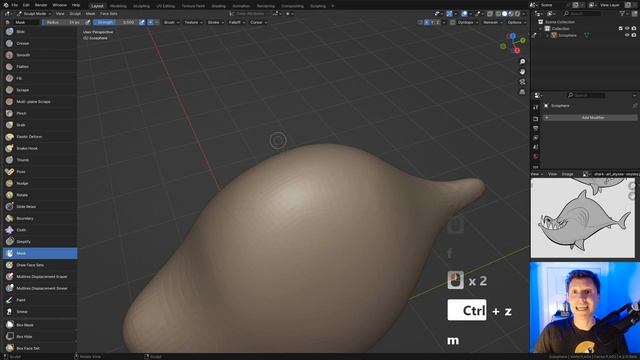
Task: Select the Multi-plane Scrape brush
Action: click(40, 102)
